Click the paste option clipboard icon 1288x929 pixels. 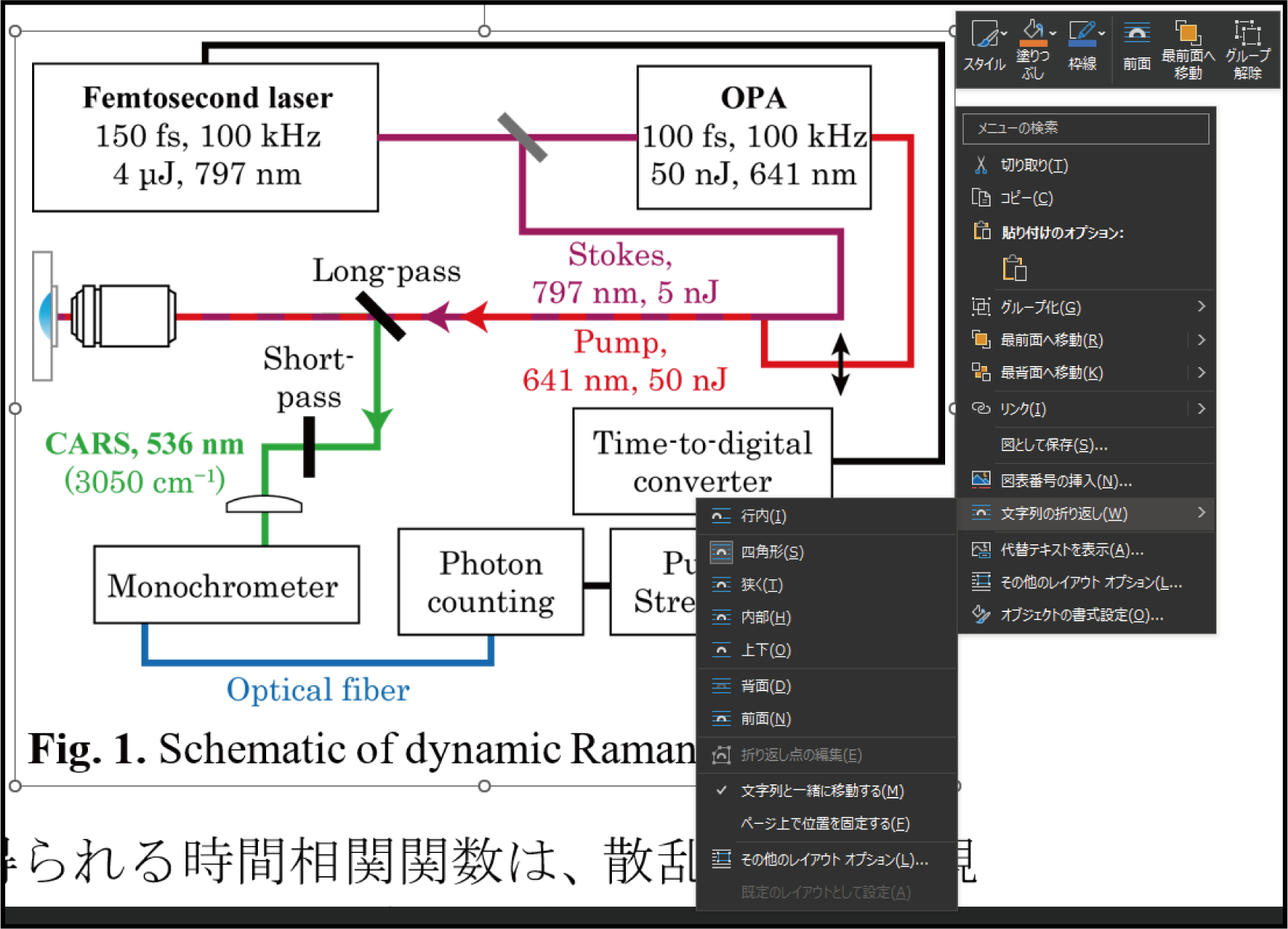pos(1014,268)
